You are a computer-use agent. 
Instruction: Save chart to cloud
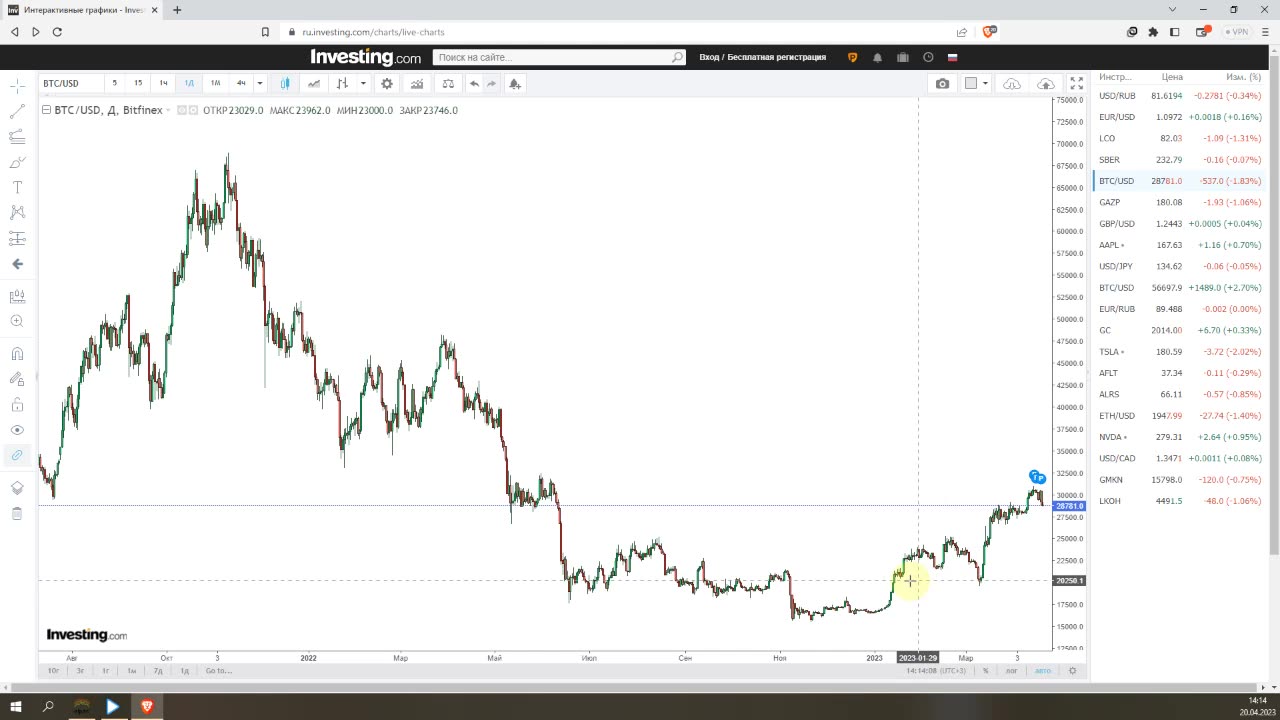pos(1046,83)
